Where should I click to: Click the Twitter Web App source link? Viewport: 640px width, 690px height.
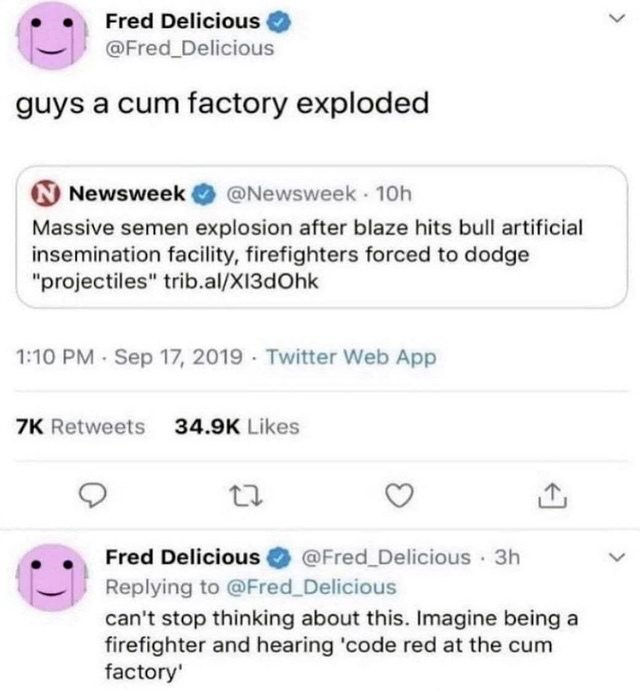(351, 357)
